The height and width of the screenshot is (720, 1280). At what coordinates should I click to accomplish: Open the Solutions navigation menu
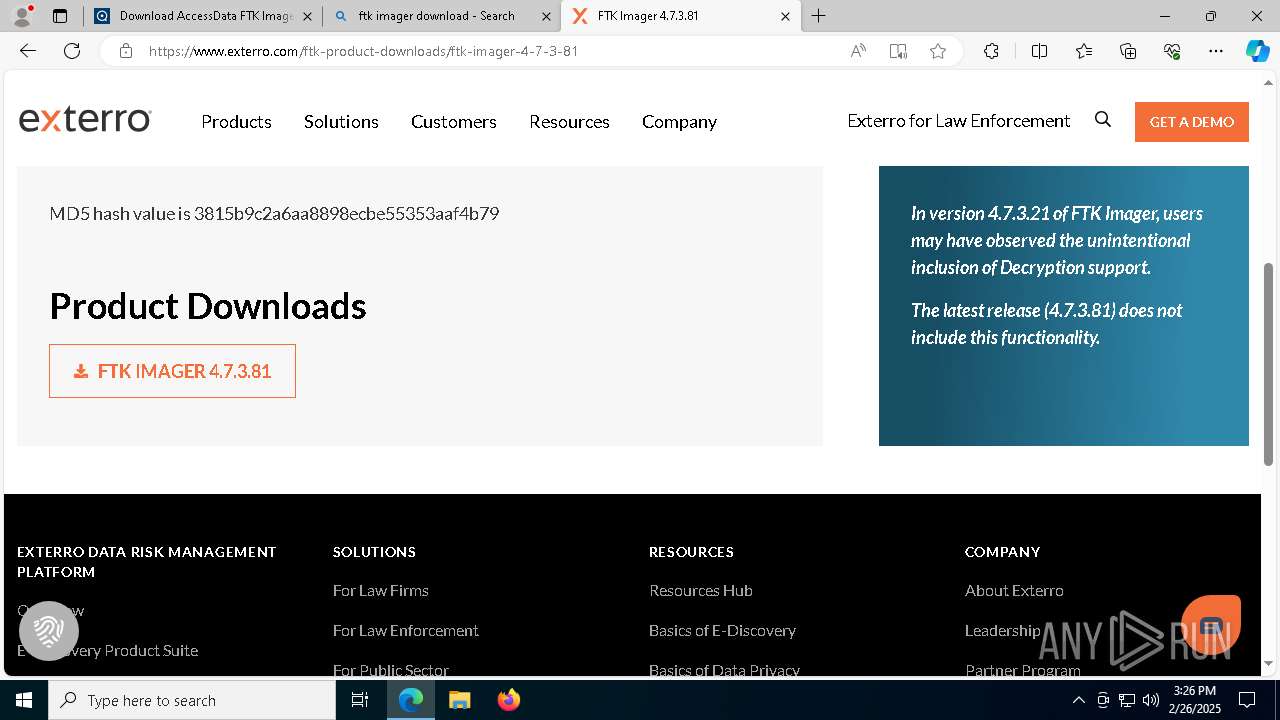pos(341,121)
